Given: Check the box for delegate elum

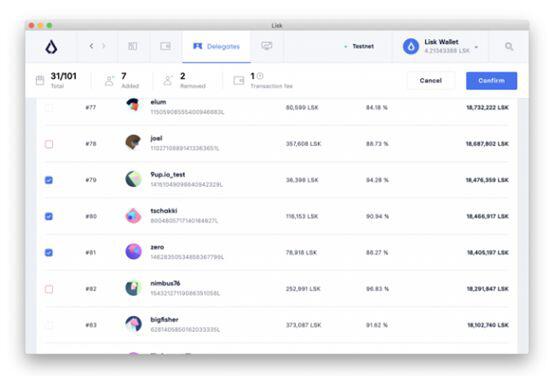Looking at the screenshot, I should coord(49,108).
